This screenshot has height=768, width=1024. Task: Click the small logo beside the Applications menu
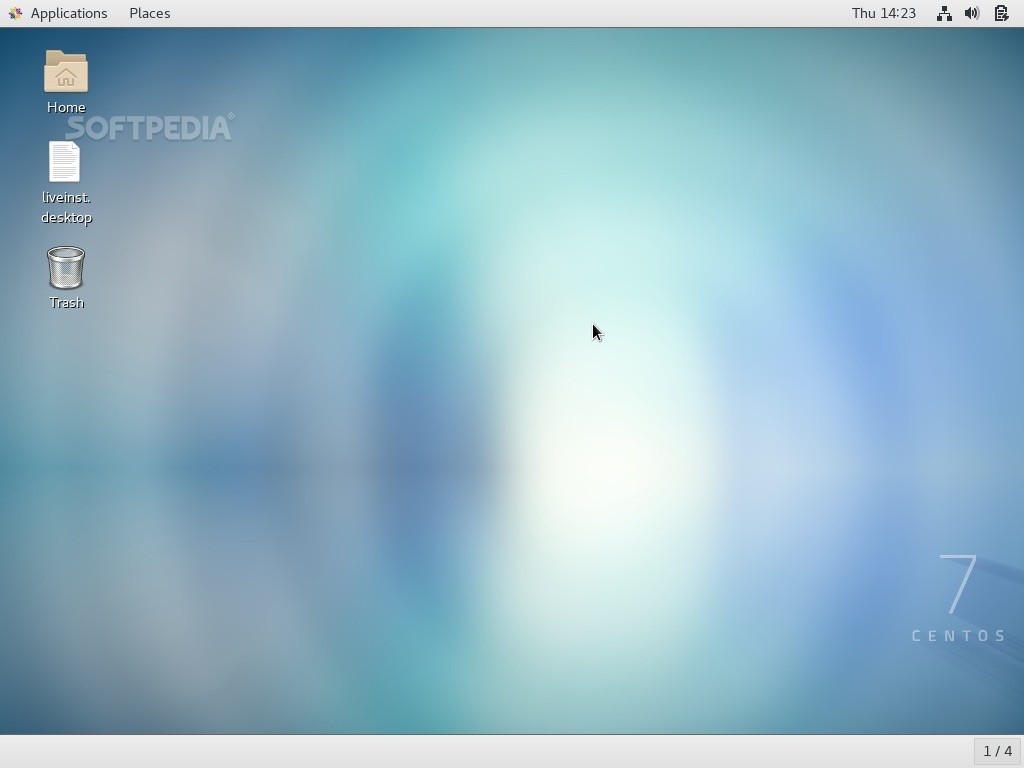14,13
